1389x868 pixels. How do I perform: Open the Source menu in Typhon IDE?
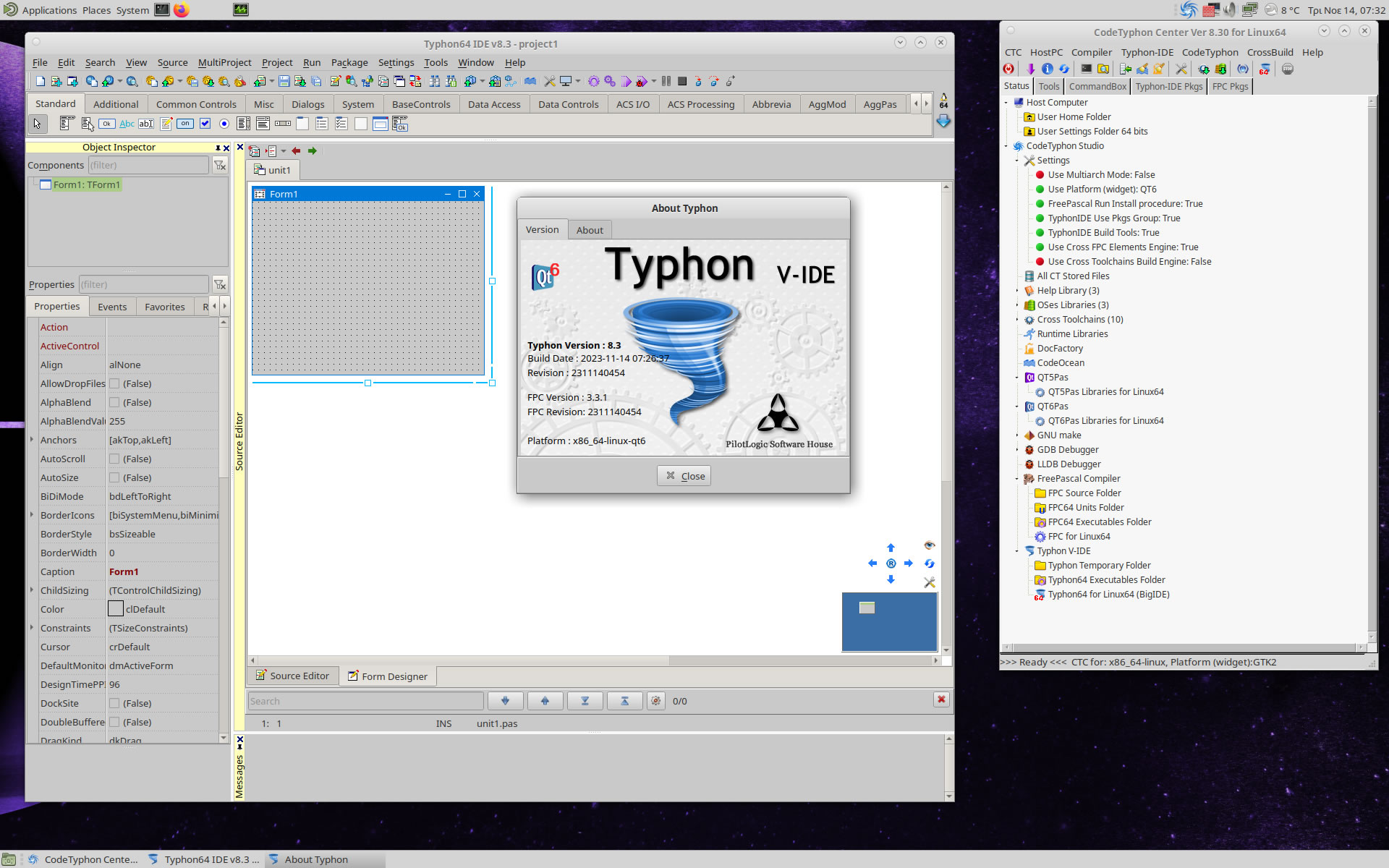coord(172,62)
